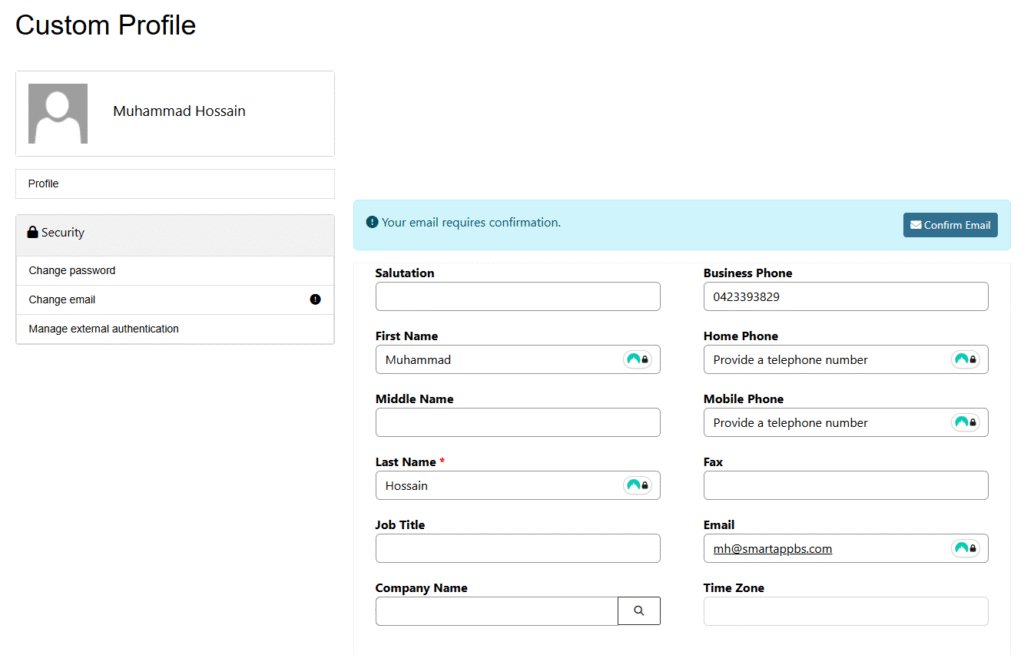Focus the Business Phone field
1024x655 pixels.
845,297
